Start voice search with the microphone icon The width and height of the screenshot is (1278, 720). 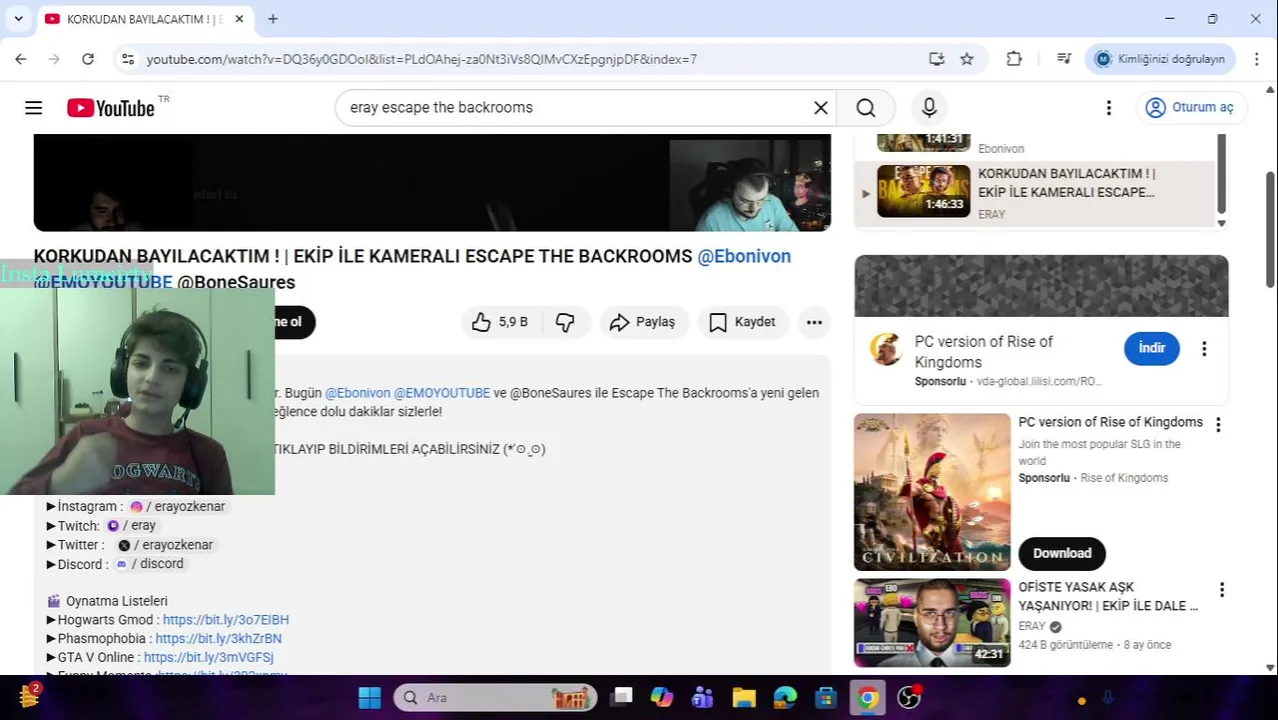929,108
